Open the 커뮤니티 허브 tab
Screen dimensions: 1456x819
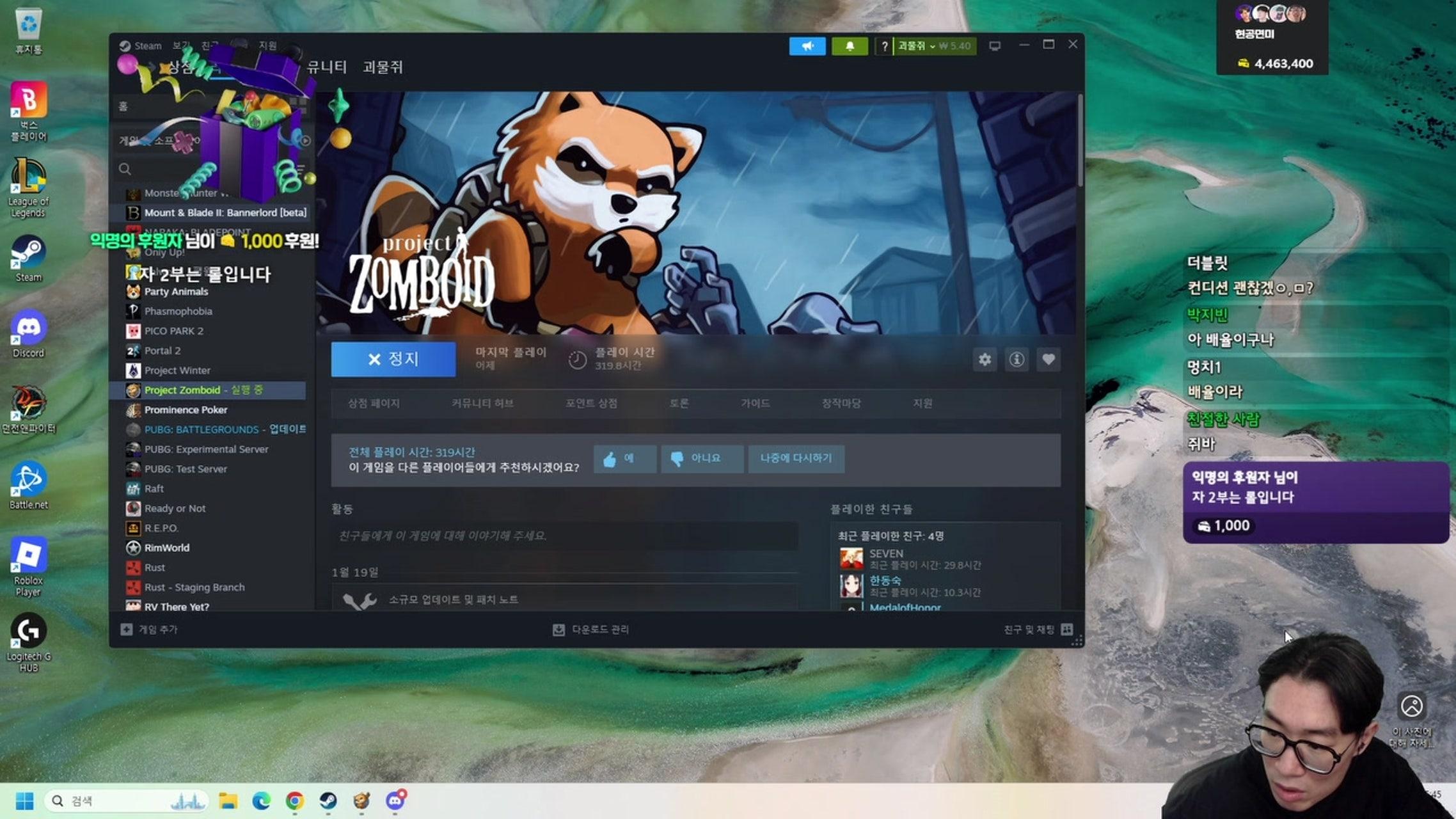(482, 403)
